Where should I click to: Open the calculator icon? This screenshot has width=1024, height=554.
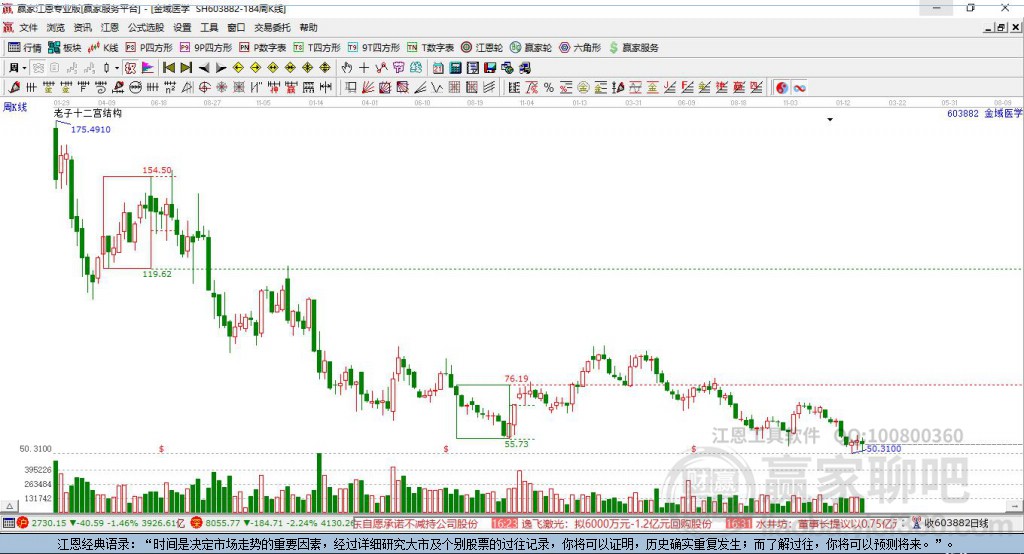coord(455,68)
